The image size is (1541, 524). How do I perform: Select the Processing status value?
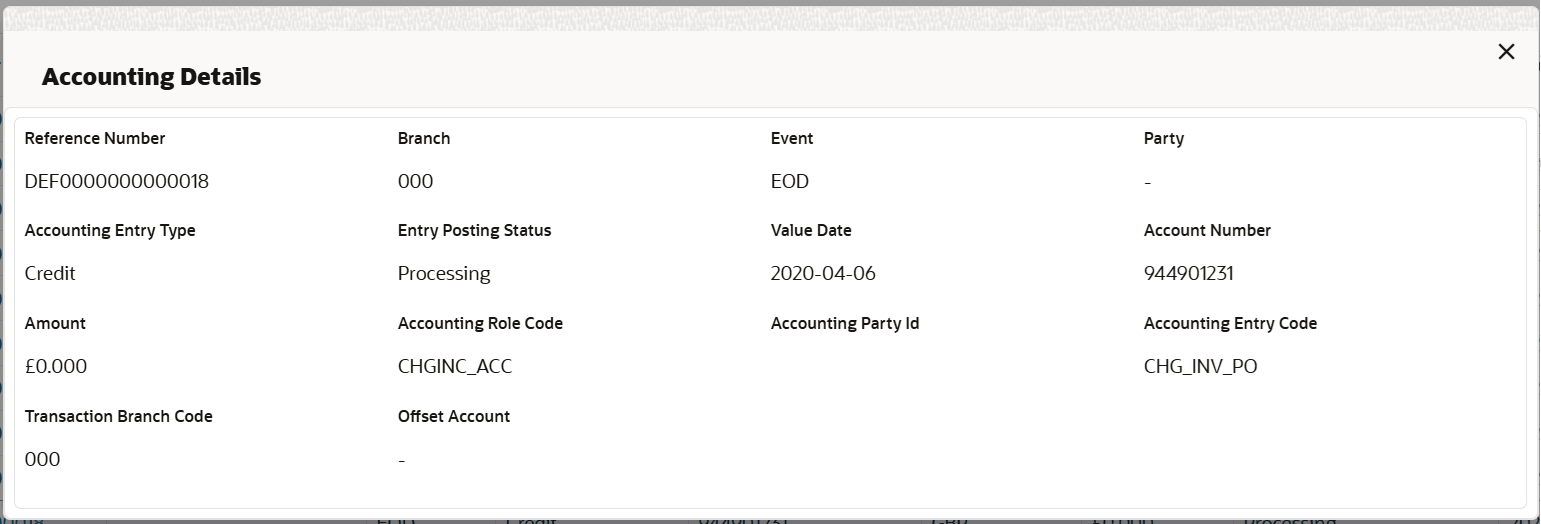pos(444,274)
